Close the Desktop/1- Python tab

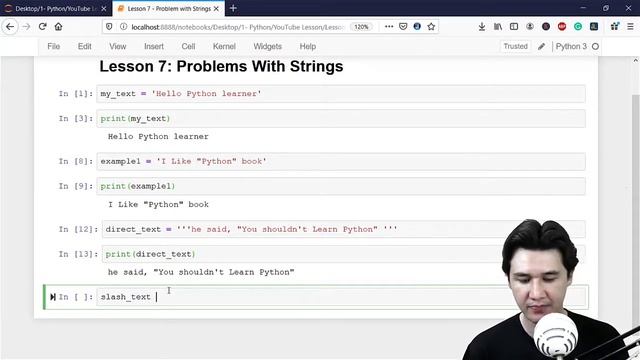point(104,9)
